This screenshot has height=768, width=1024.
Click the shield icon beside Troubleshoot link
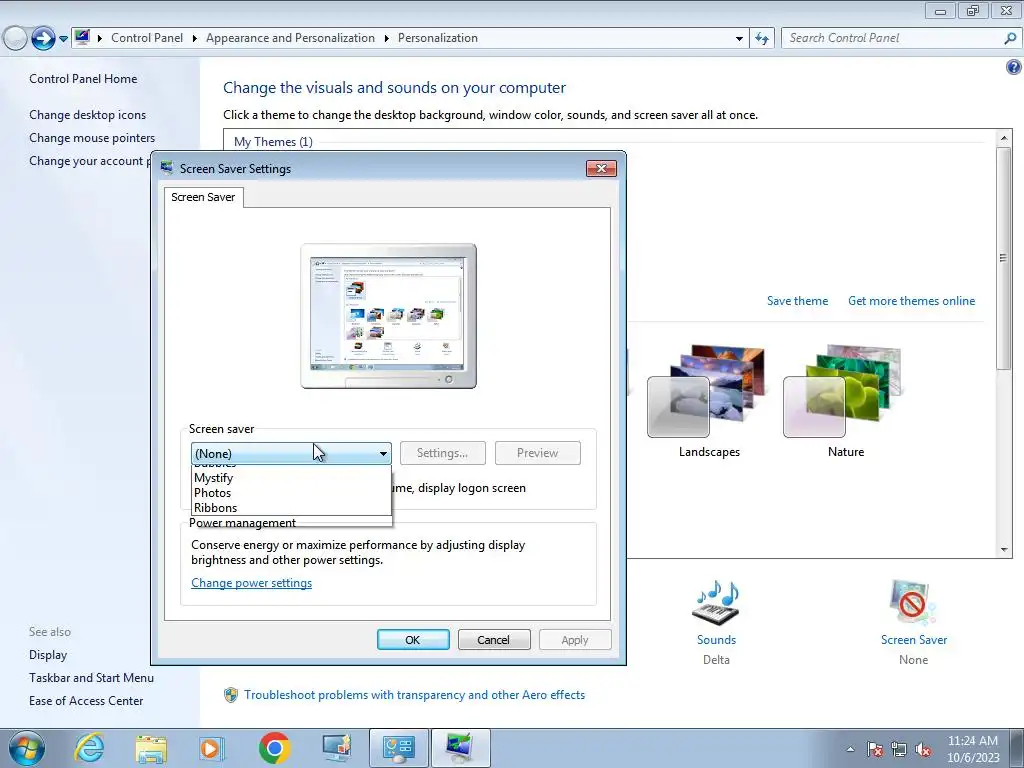tap(231, 695)
